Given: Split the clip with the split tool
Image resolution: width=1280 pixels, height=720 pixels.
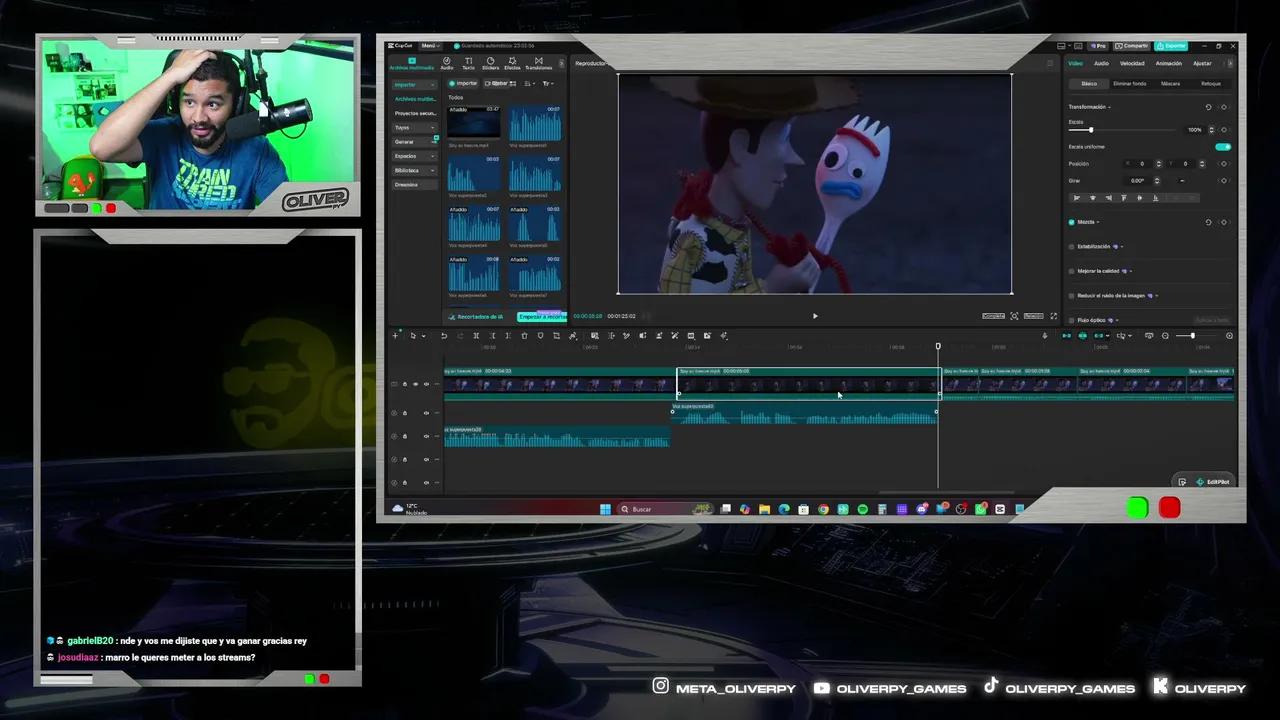Looking at the screenshot, I should [x=476, y=336].
